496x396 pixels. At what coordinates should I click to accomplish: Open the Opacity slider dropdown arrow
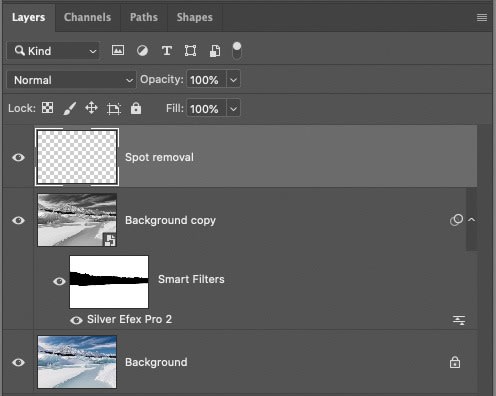pyautogui.click(x=233, y=80)
